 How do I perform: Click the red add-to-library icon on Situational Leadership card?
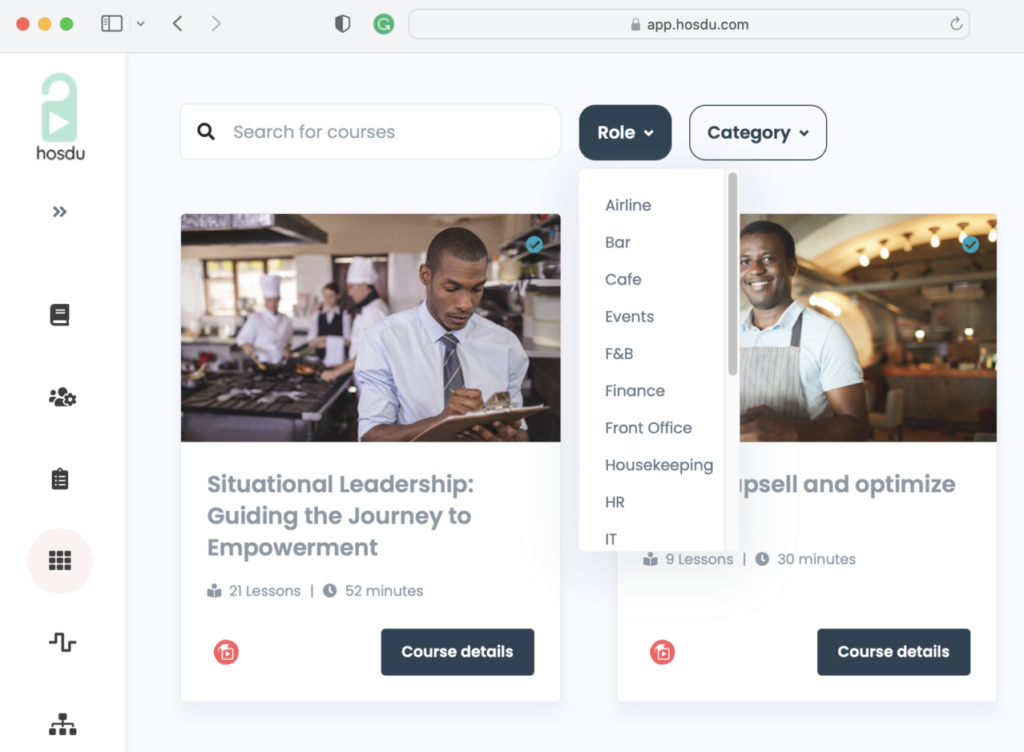tap(226, 653)
